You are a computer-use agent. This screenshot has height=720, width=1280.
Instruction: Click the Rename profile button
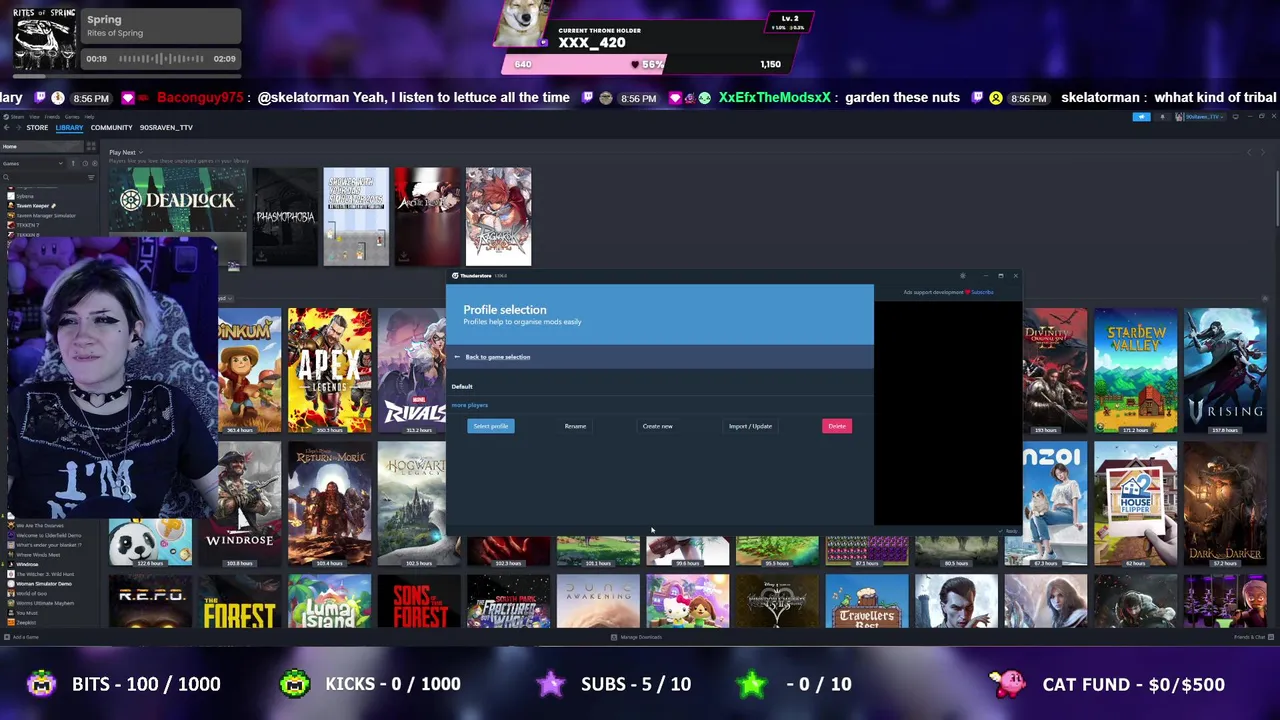coord(575,426)
